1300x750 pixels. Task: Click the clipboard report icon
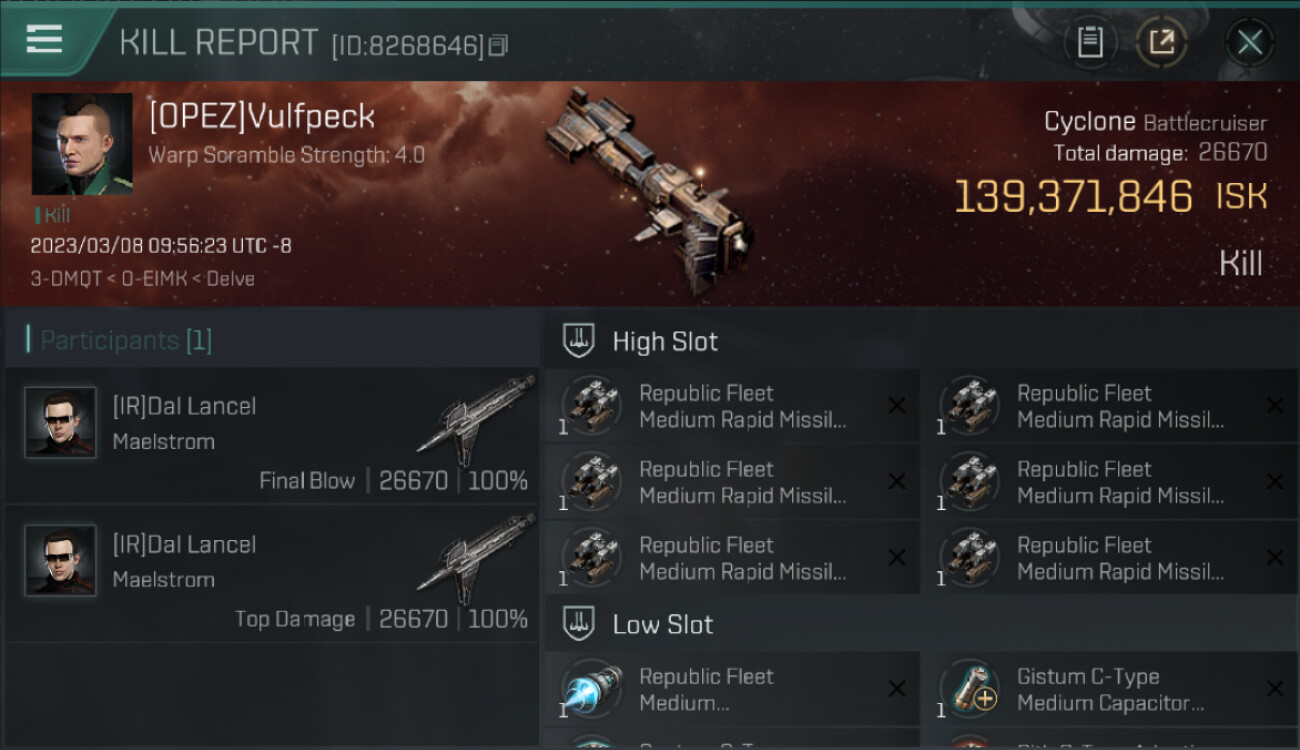[1089, 42]
